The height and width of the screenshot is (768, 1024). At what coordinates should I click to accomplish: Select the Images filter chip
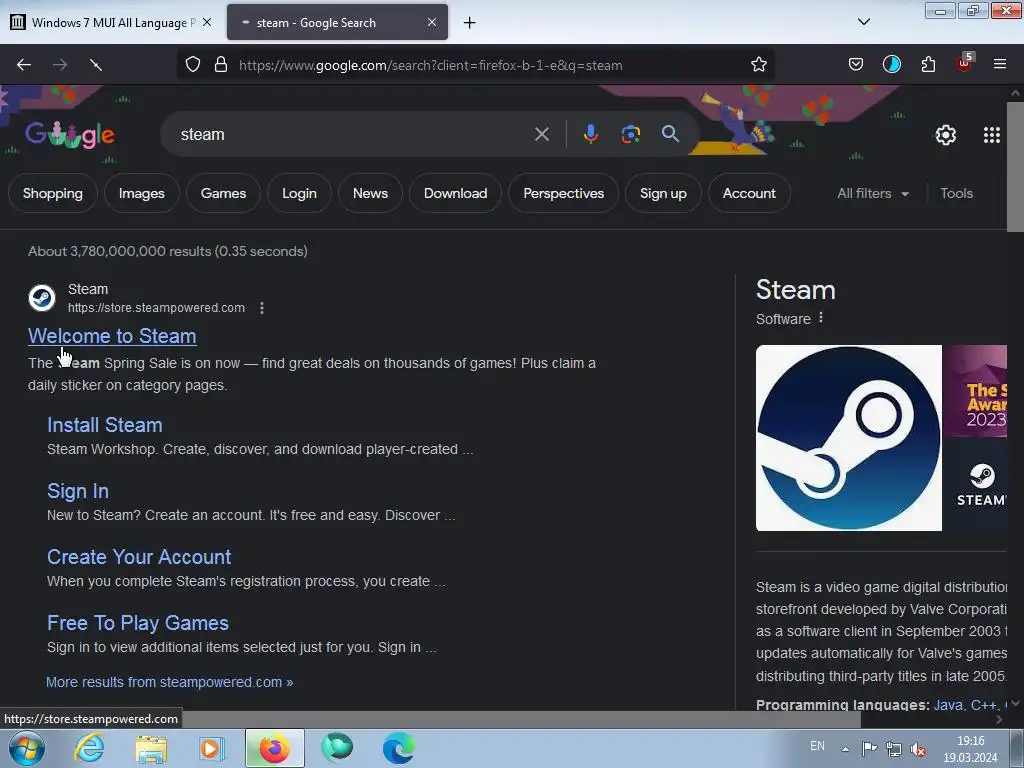click(x=142, y=193)
